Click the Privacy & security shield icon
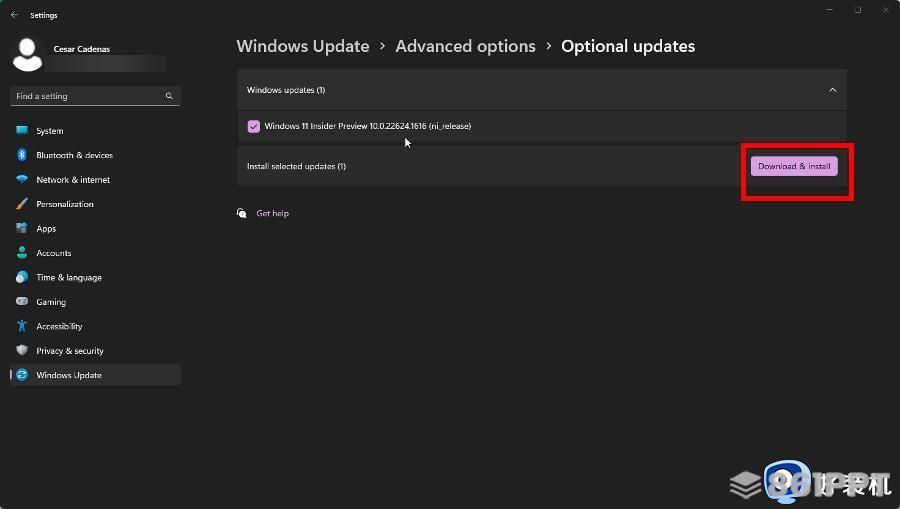Image resolution: width=900 pixels, height=509 pixels. click(22, 350)
